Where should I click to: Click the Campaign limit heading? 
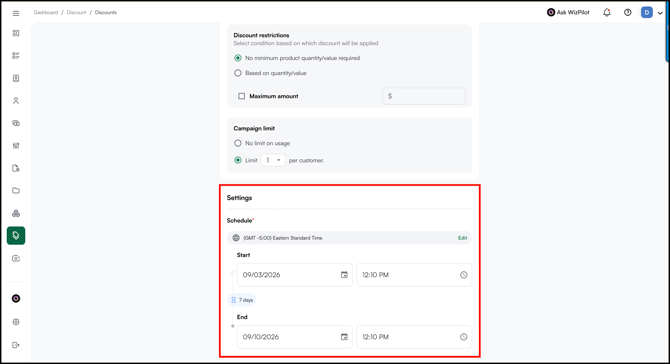click(x=254, y=128)
